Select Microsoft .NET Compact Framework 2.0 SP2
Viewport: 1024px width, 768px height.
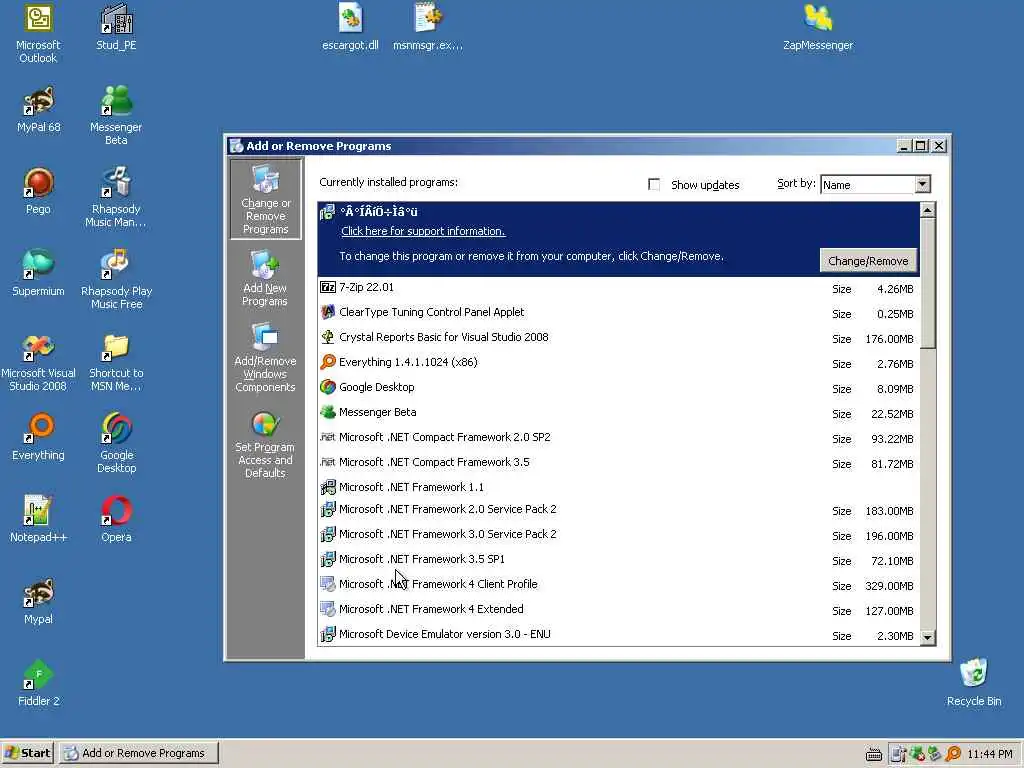(x=618, y=438)
